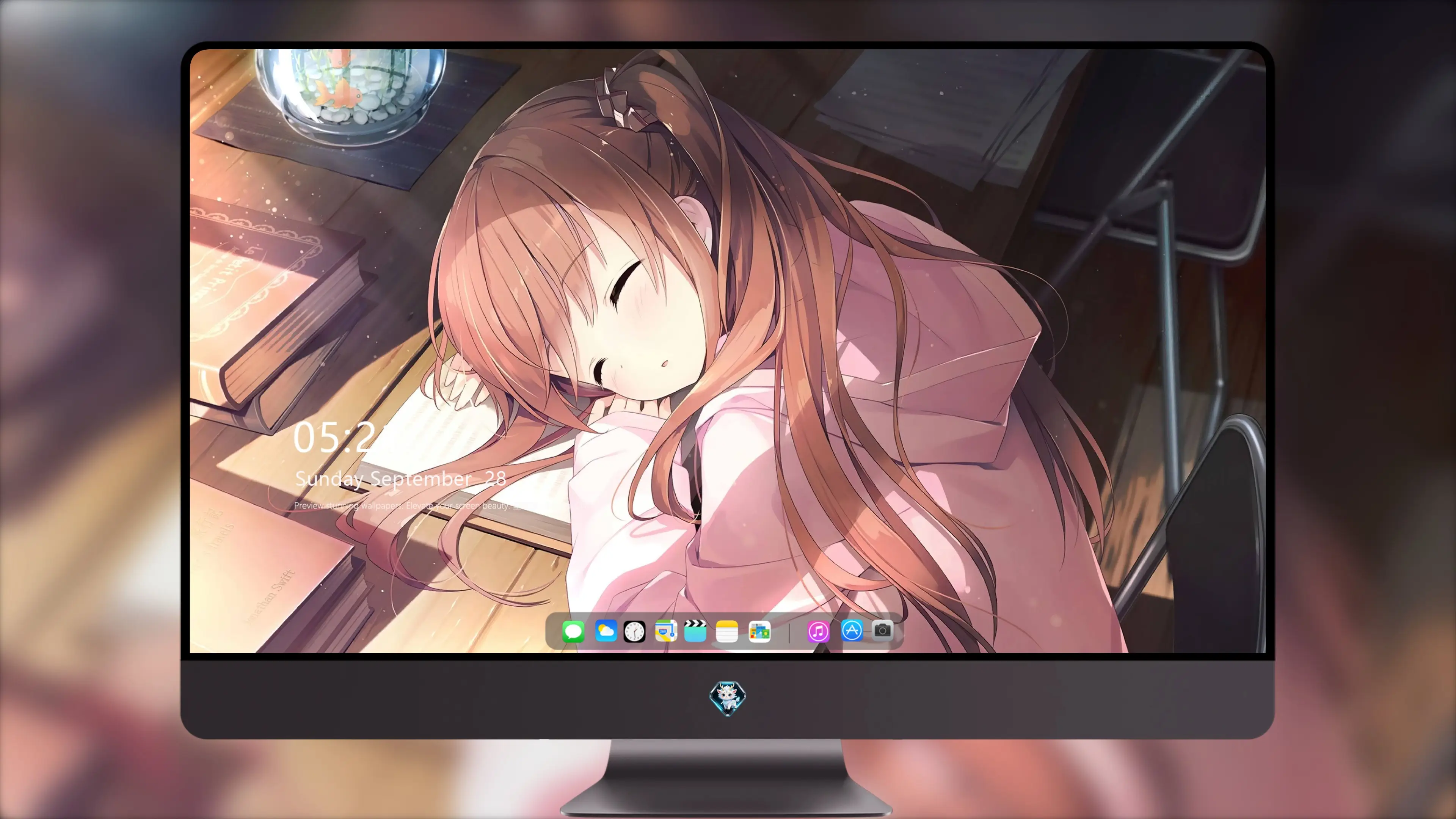The width and height of the screenshot is (1456, 819).
Task: Launch the Videos clapperboard app in the dock
Action: click(695, 631)
